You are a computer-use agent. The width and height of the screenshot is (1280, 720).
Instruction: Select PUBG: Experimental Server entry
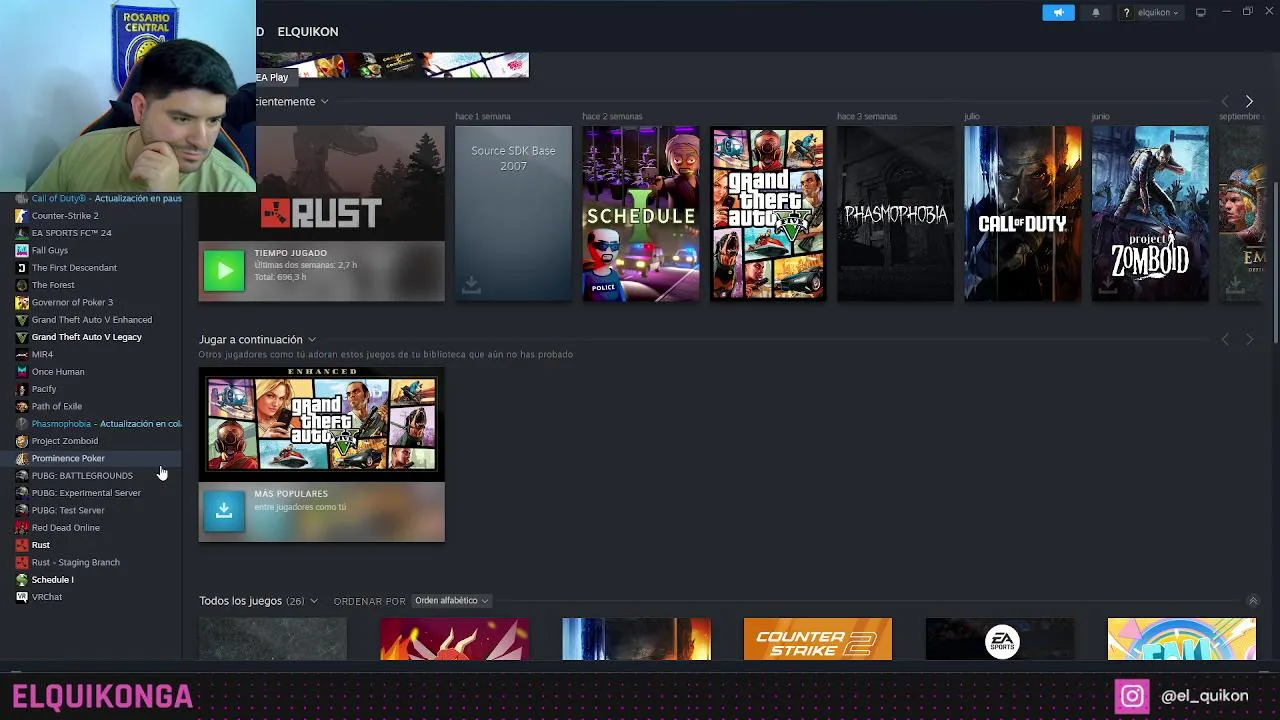pyautogui.click(x=86, y=493)
